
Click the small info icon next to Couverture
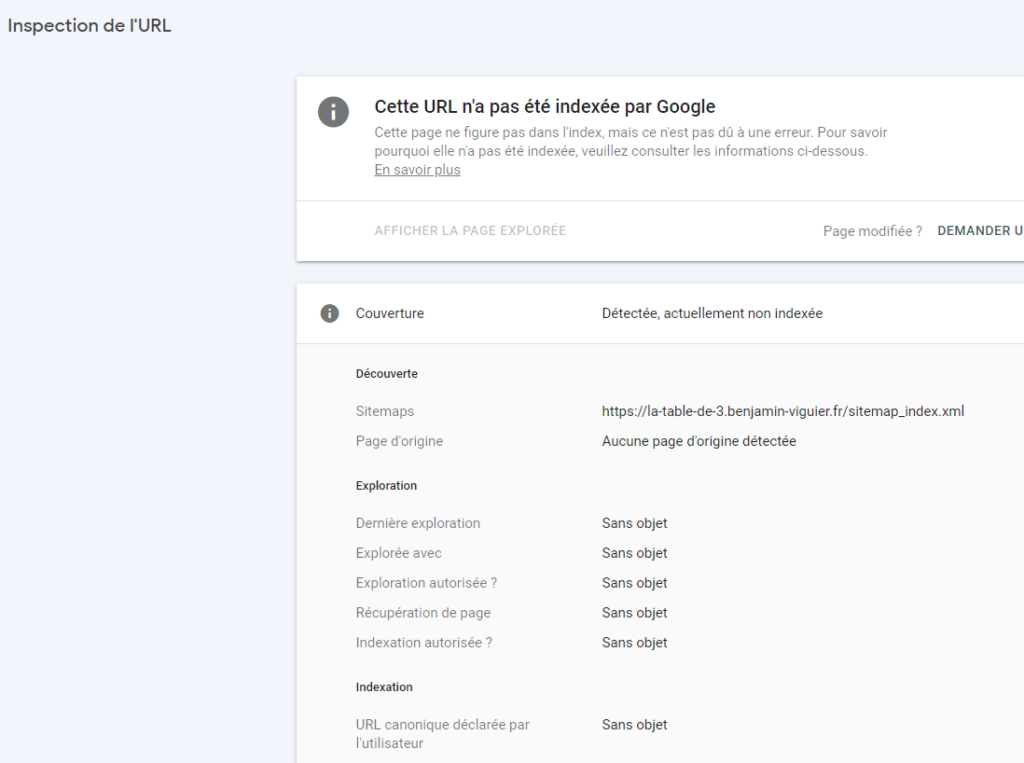point(328,314)
